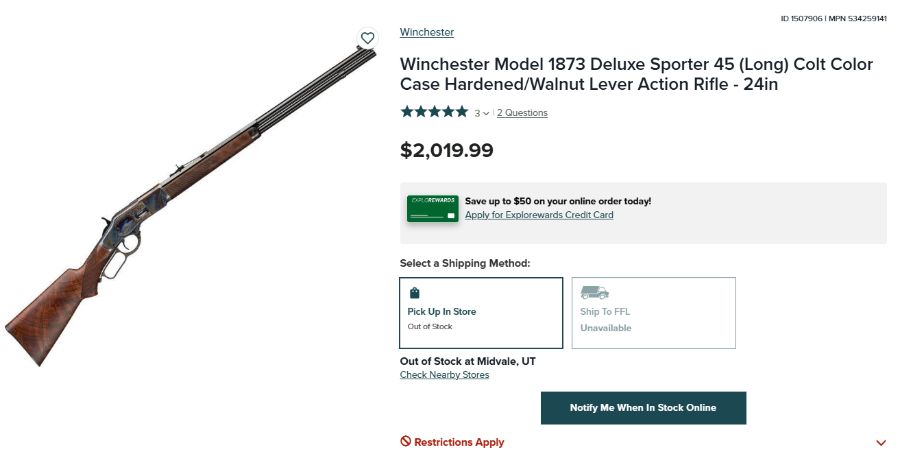Click the Check Nearby Stores link
The image size is (900, 454).
point(445,375)
